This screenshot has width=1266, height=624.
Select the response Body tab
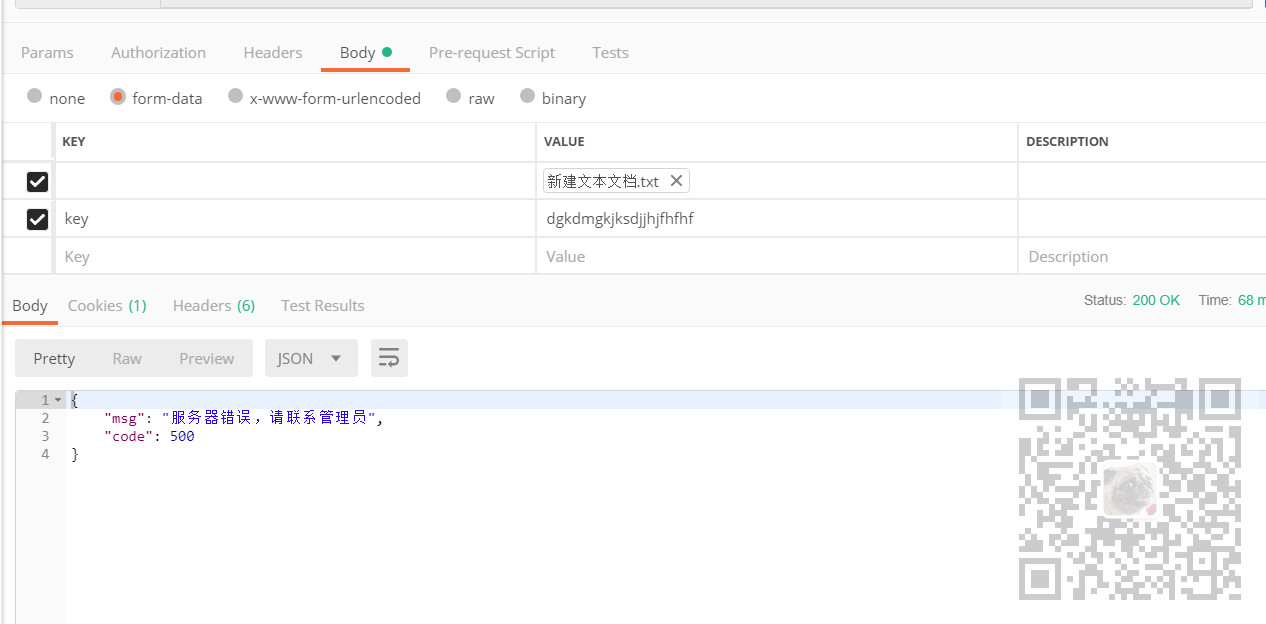(30, 305)
